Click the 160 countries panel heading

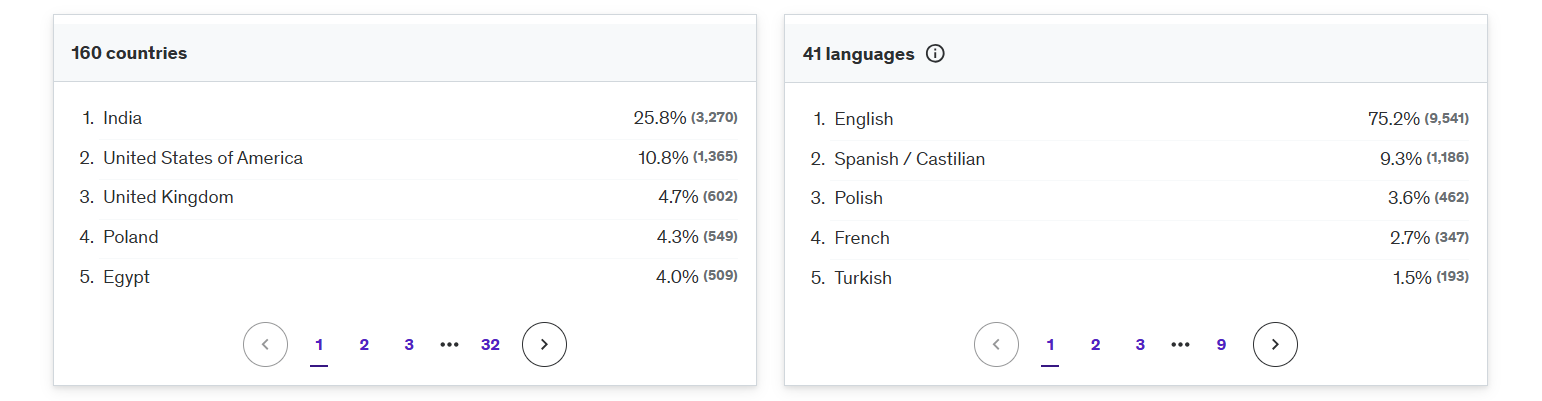coord(129,54)
